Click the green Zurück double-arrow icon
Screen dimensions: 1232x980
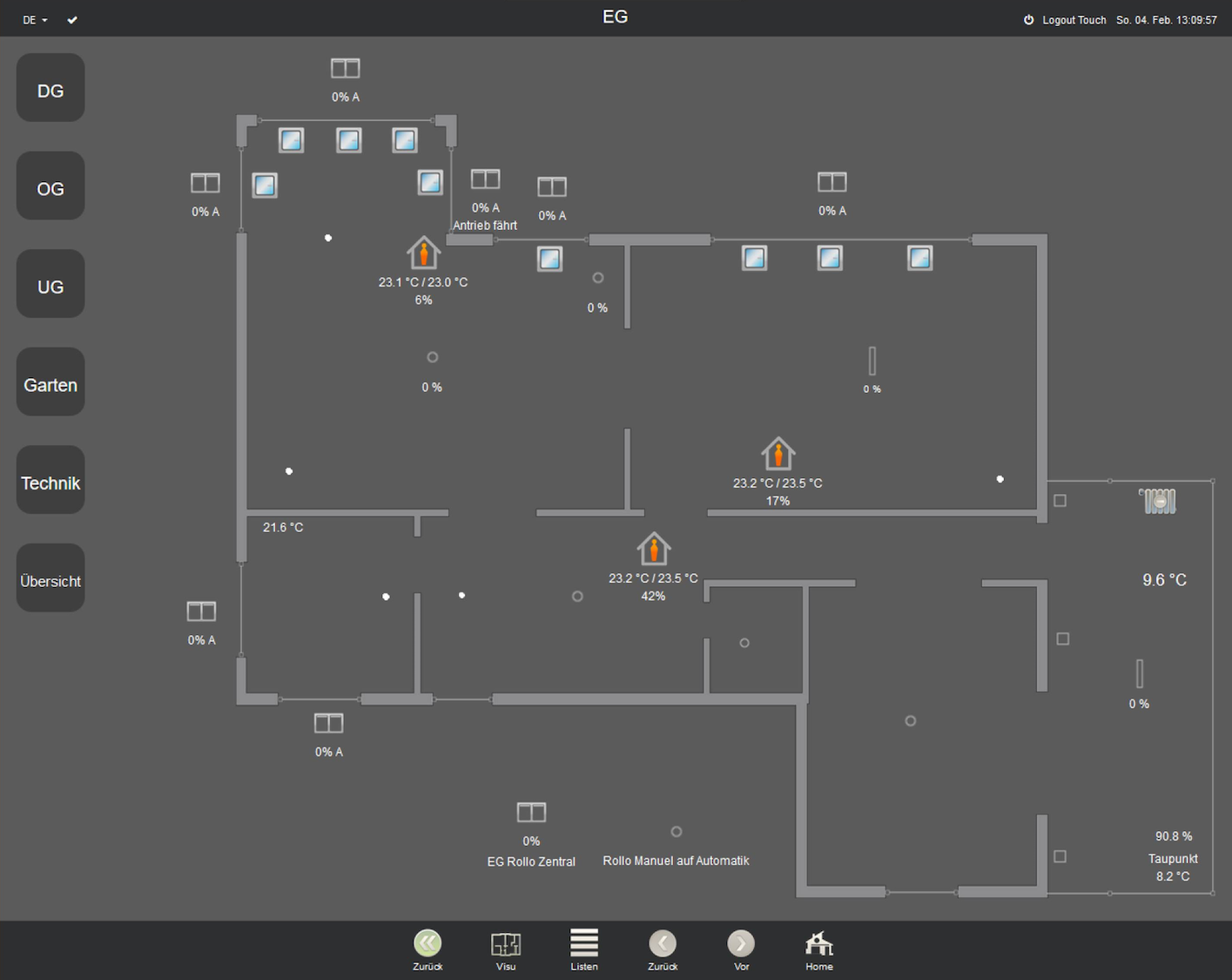pos(427,943)
